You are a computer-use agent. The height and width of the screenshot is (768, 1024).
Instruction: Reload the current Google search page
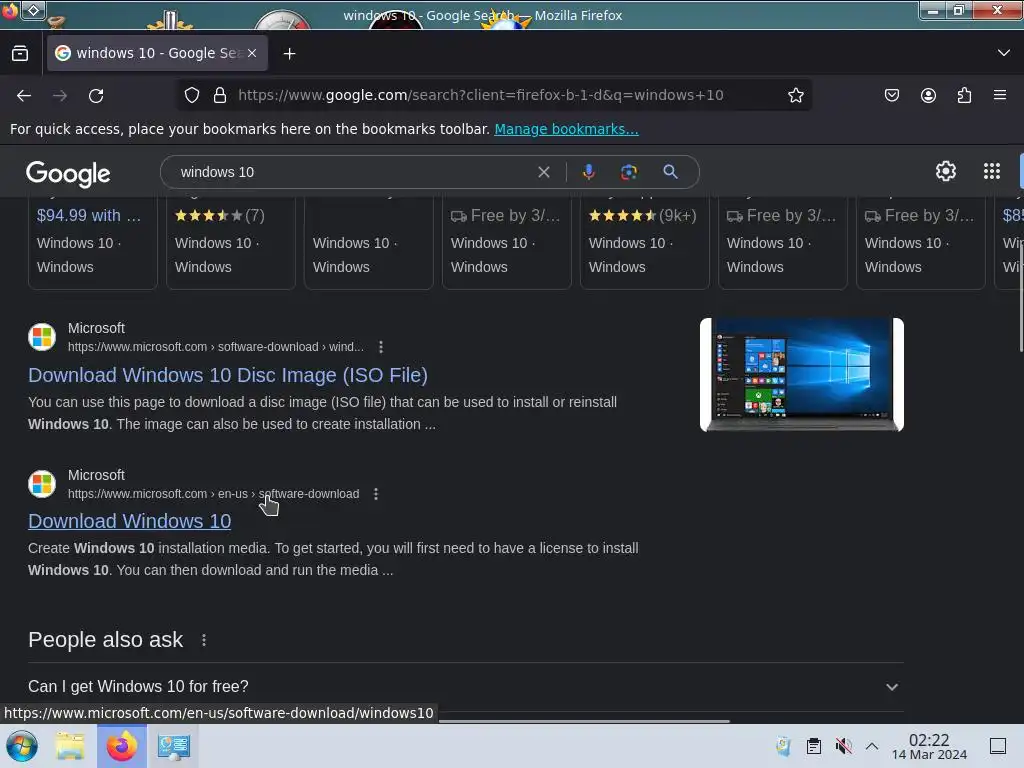pyautogui.click(x=96, y=96)
